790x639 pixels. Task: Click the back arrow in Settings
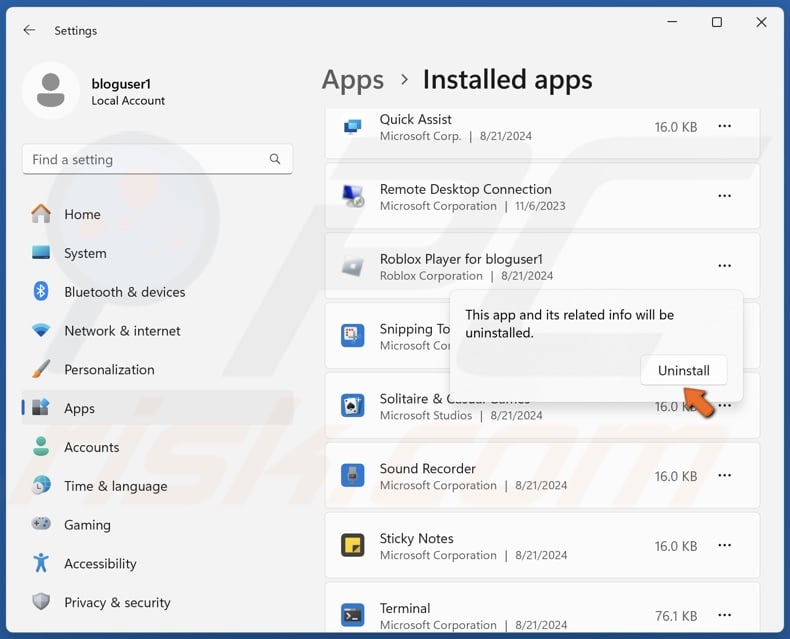click(29, 30)
